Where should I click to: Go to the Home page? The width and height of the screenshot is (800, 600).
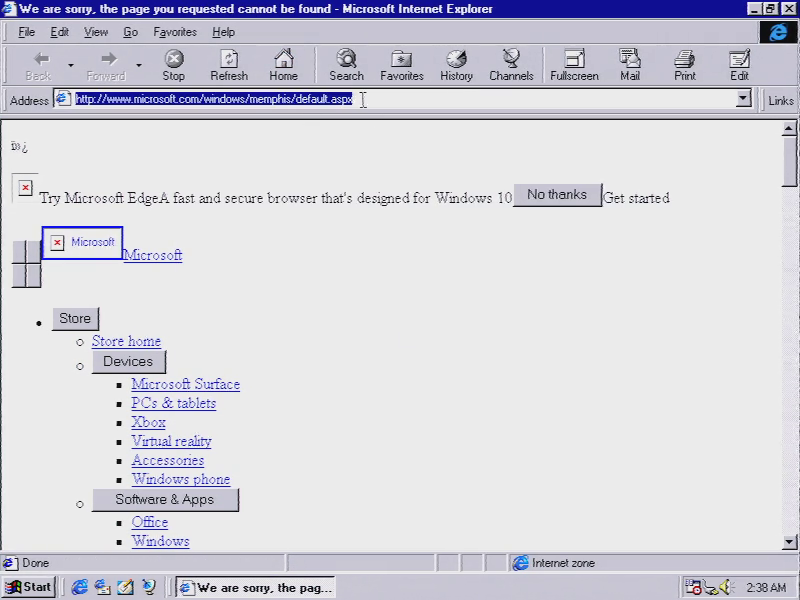click(284, 65)
